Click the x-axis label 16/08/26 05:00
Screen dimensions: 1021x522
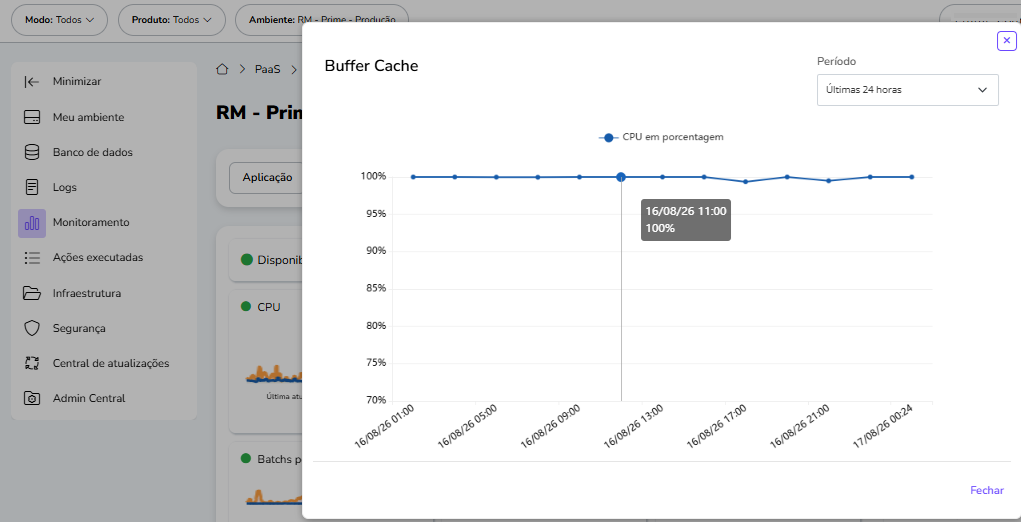pyautogui.click(x=467, y=426)
